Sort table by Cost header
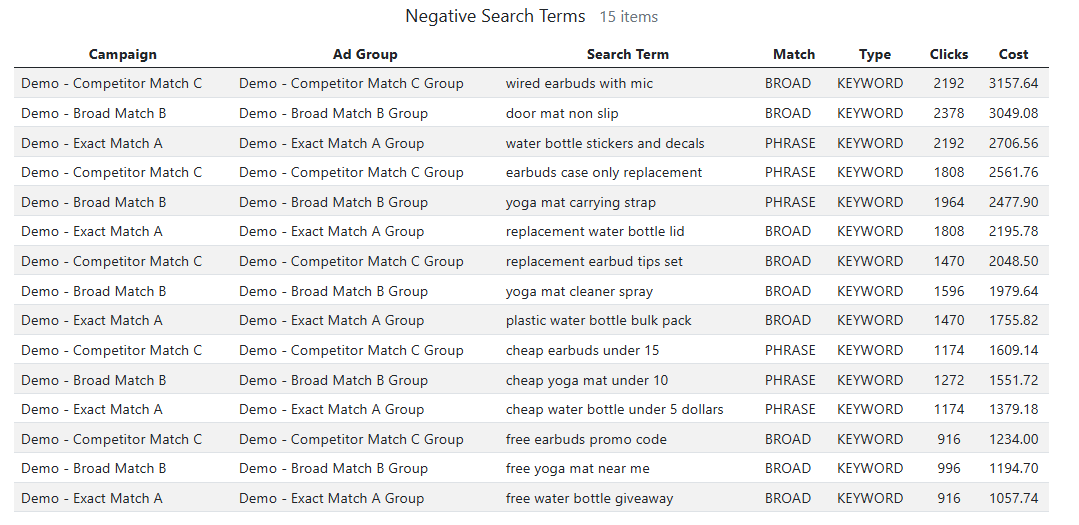 click(1013, 54)
